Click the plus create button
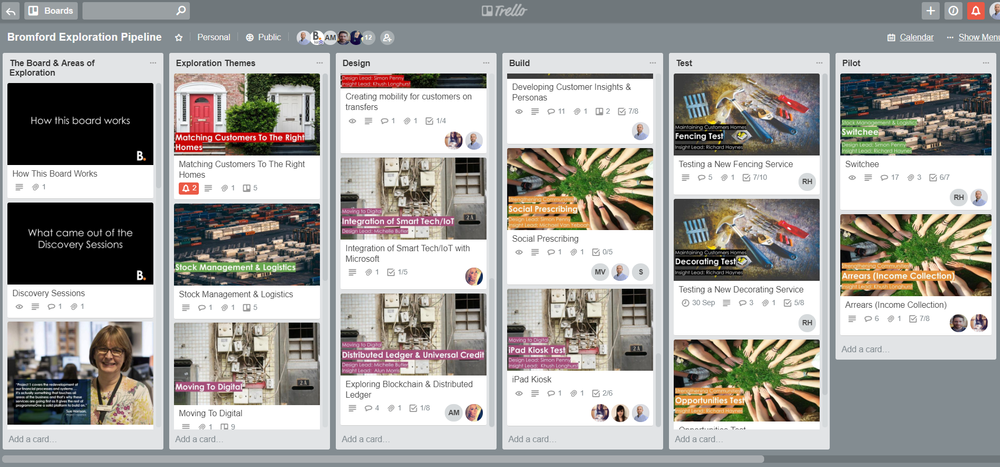Image resolution: width=1000 pixels, height=467 pixels. pyautogui.click(x=930, y=10)
